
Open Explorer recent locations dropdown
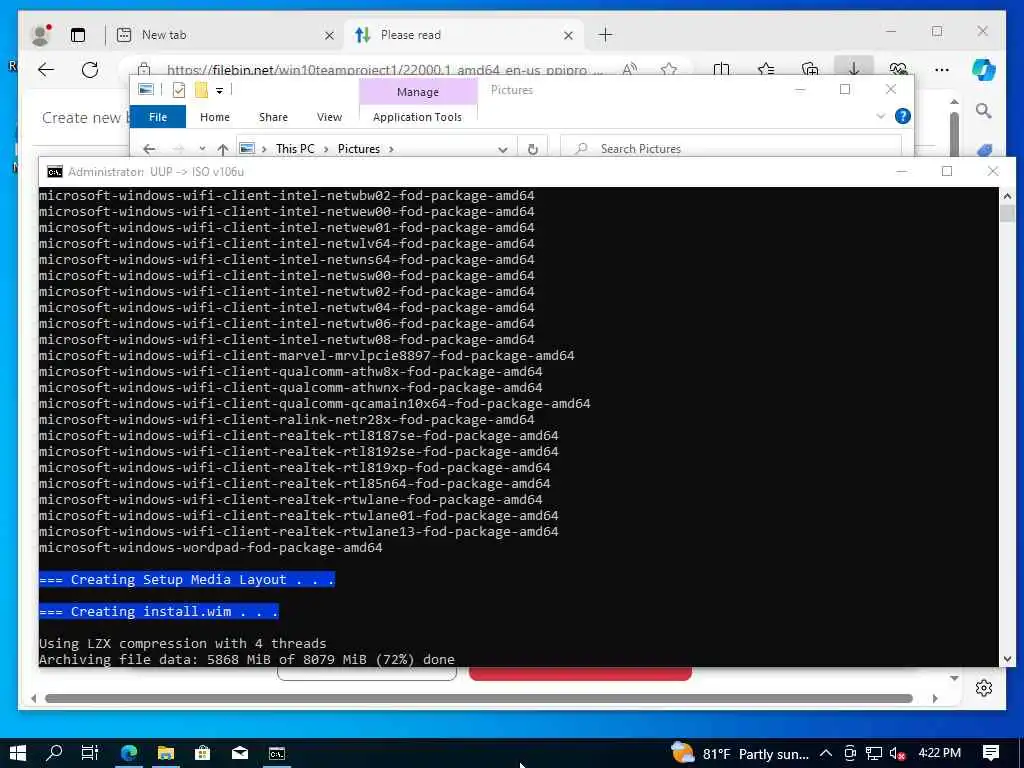202,149
